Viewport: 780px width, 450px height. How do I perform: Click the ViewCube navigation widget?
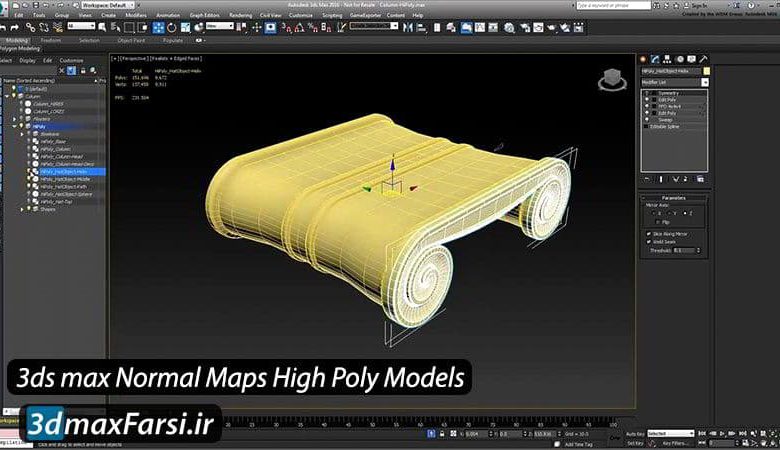[x=612, y=80]
